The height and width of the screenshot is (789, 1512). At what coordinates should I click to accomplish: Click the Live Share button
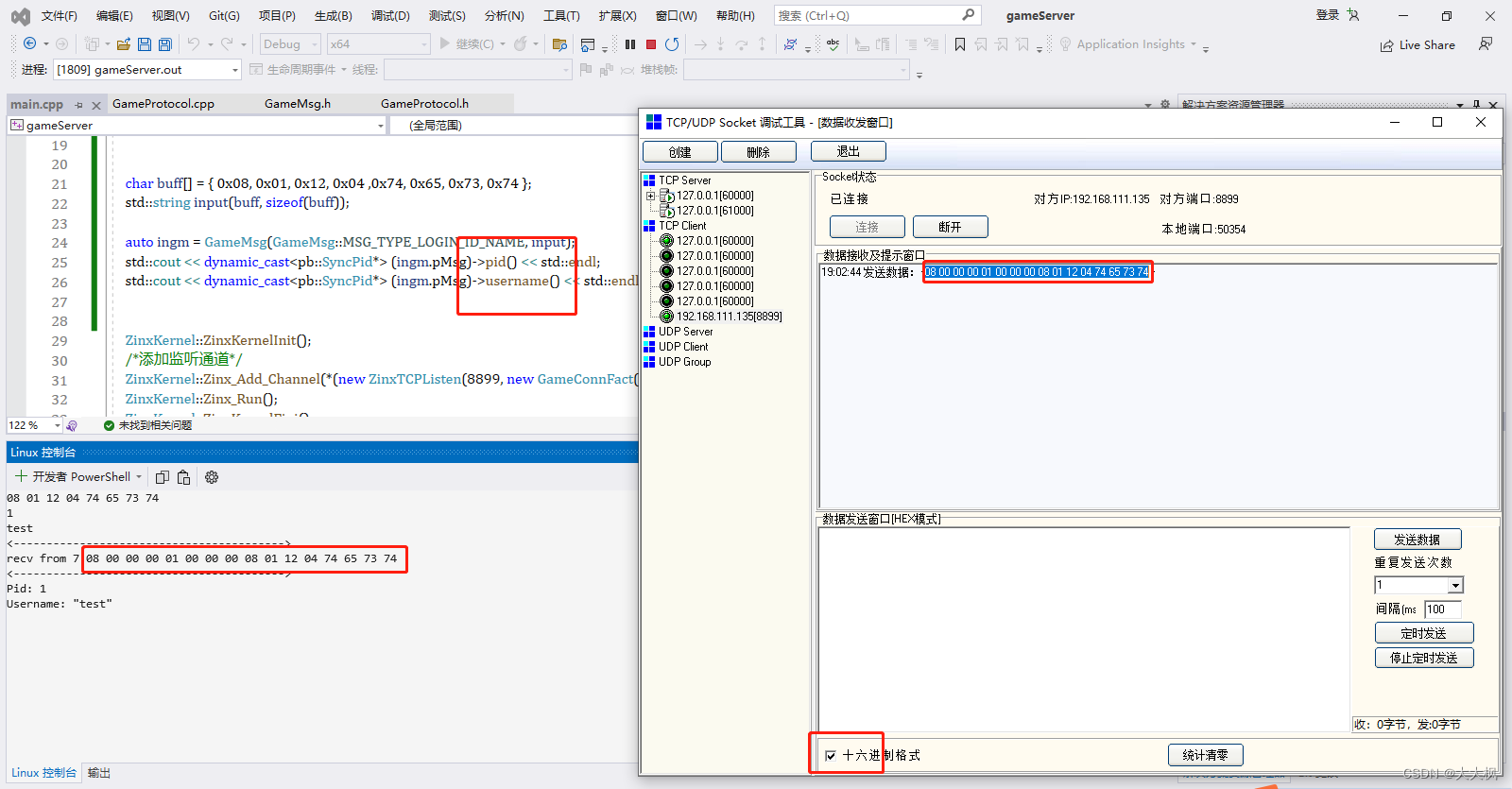pyautogui.click(x=1417, y=44)
